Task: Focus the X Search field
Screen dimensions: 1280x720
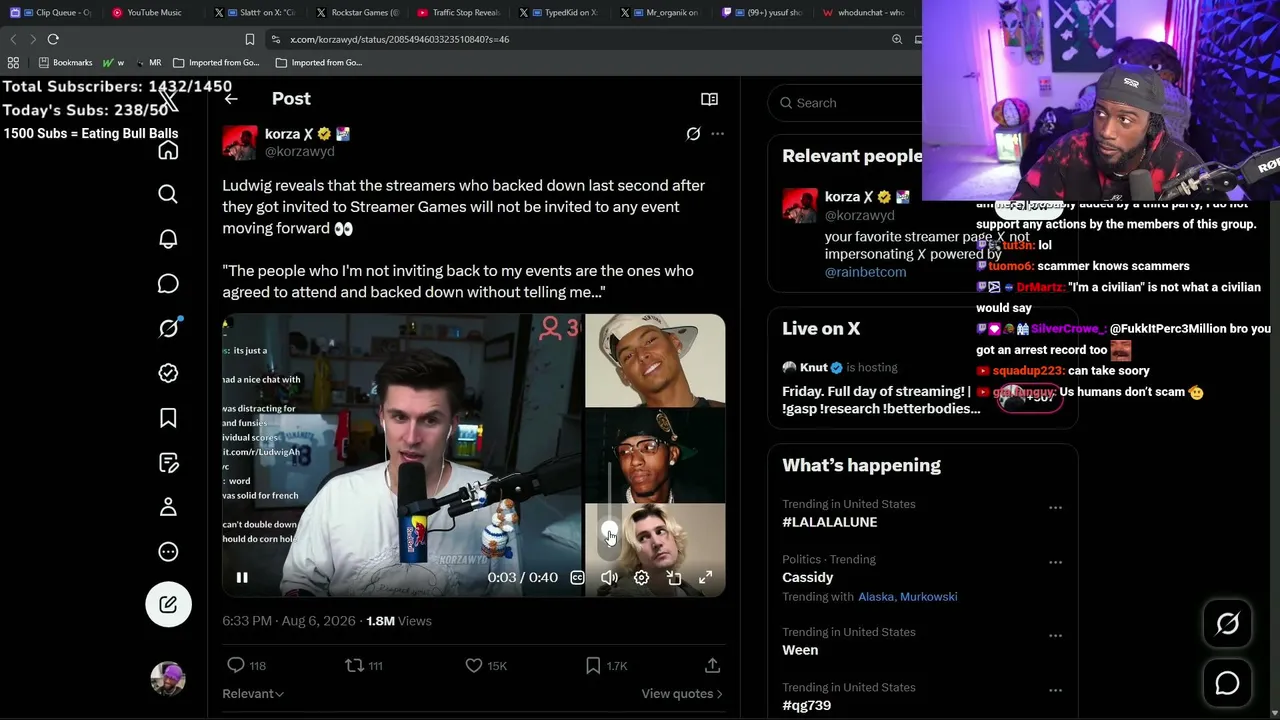Action: point(850,103)
